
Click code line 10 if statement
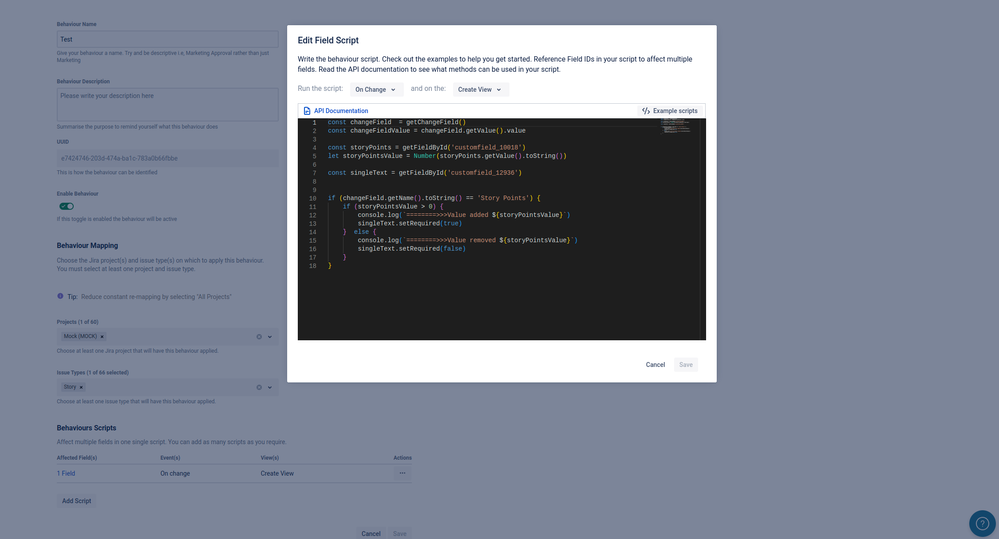click(x=434, y=198)
